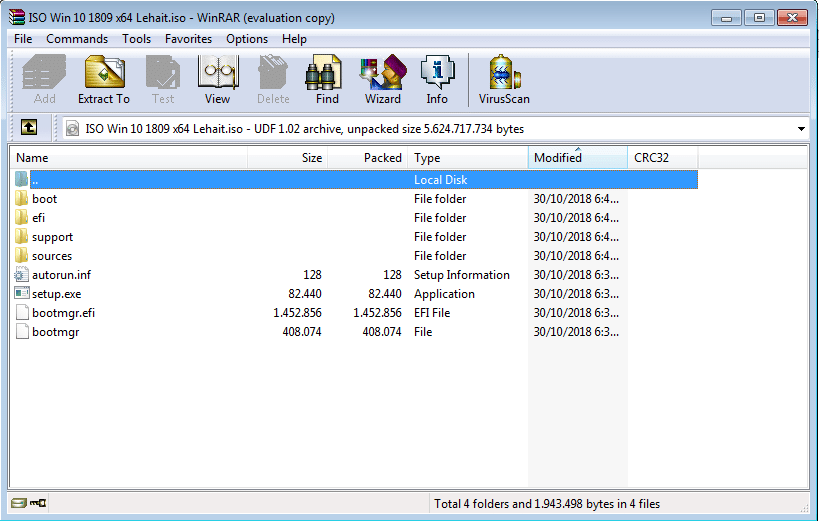Click the status bar total files summary
819x521 pixels.
(x=547, y=504)
